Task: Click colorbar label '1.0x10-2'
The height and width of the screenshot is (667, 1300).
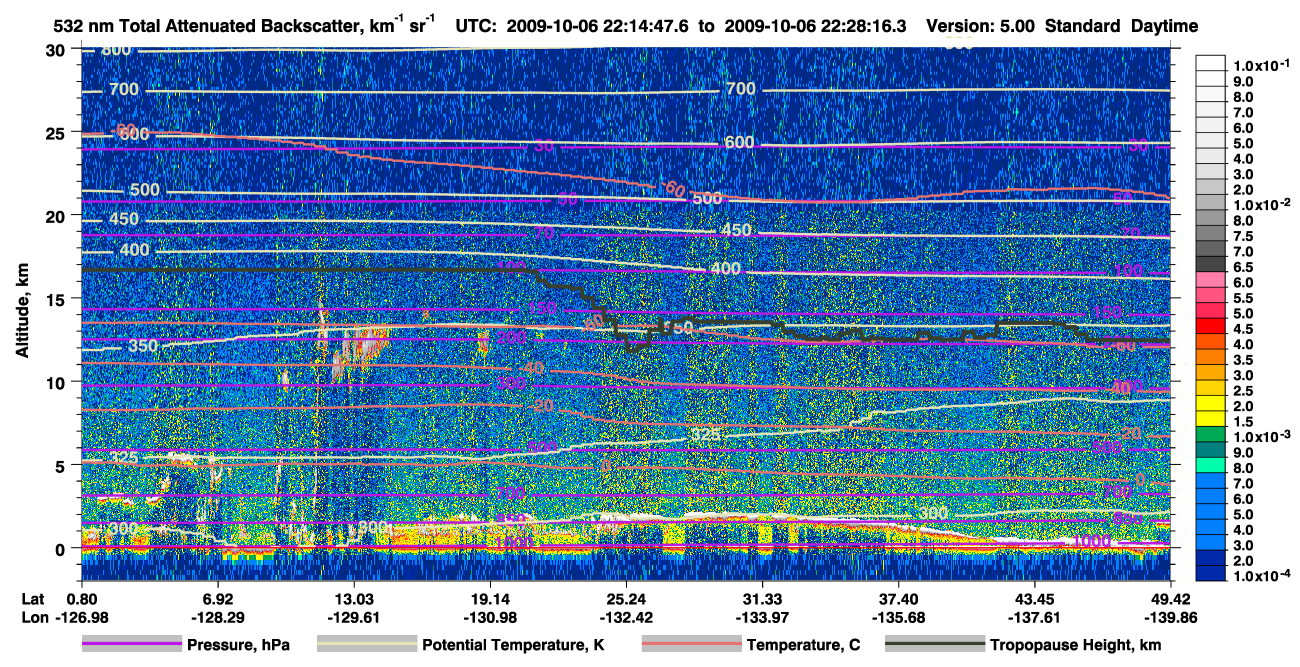Action: 1261,204
